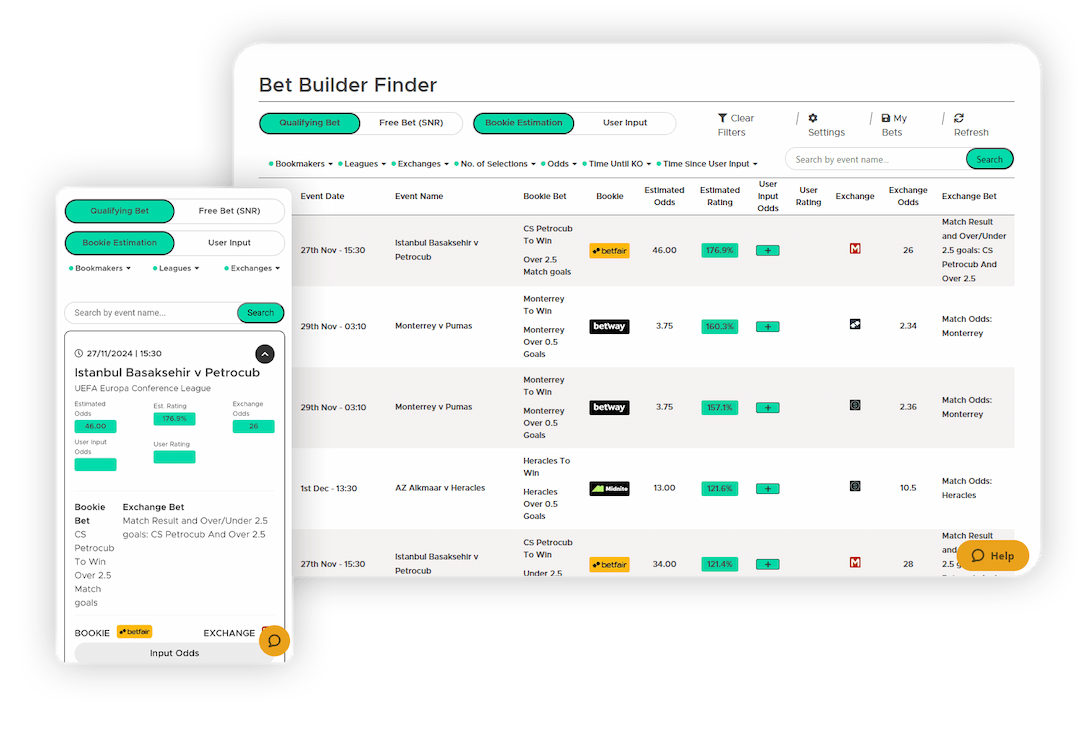Click the Help button
The image size is (1080, 729).
pos(992,556)
